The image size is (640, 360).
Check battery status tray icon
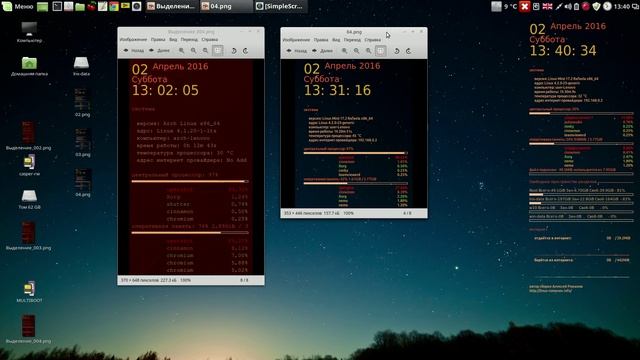[x=576, y=6]
